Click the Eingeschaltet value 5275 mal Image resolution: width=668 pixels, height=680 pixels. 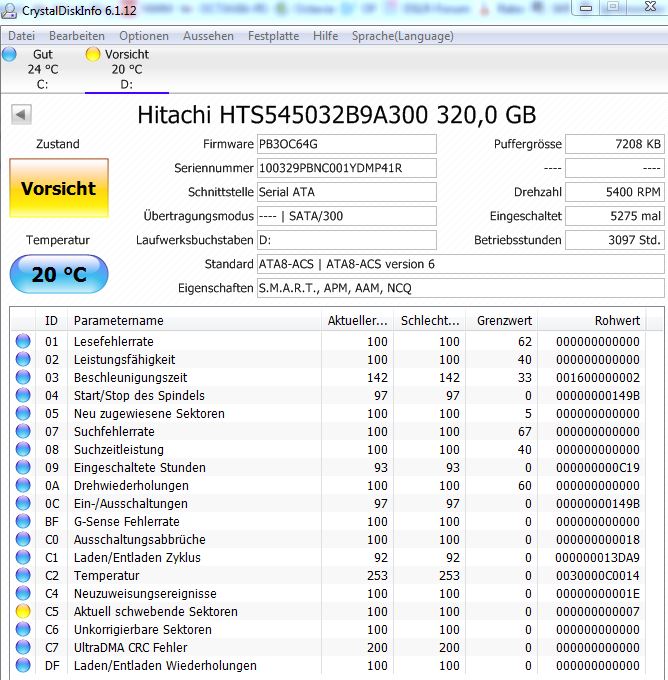(x=615, y=216)
